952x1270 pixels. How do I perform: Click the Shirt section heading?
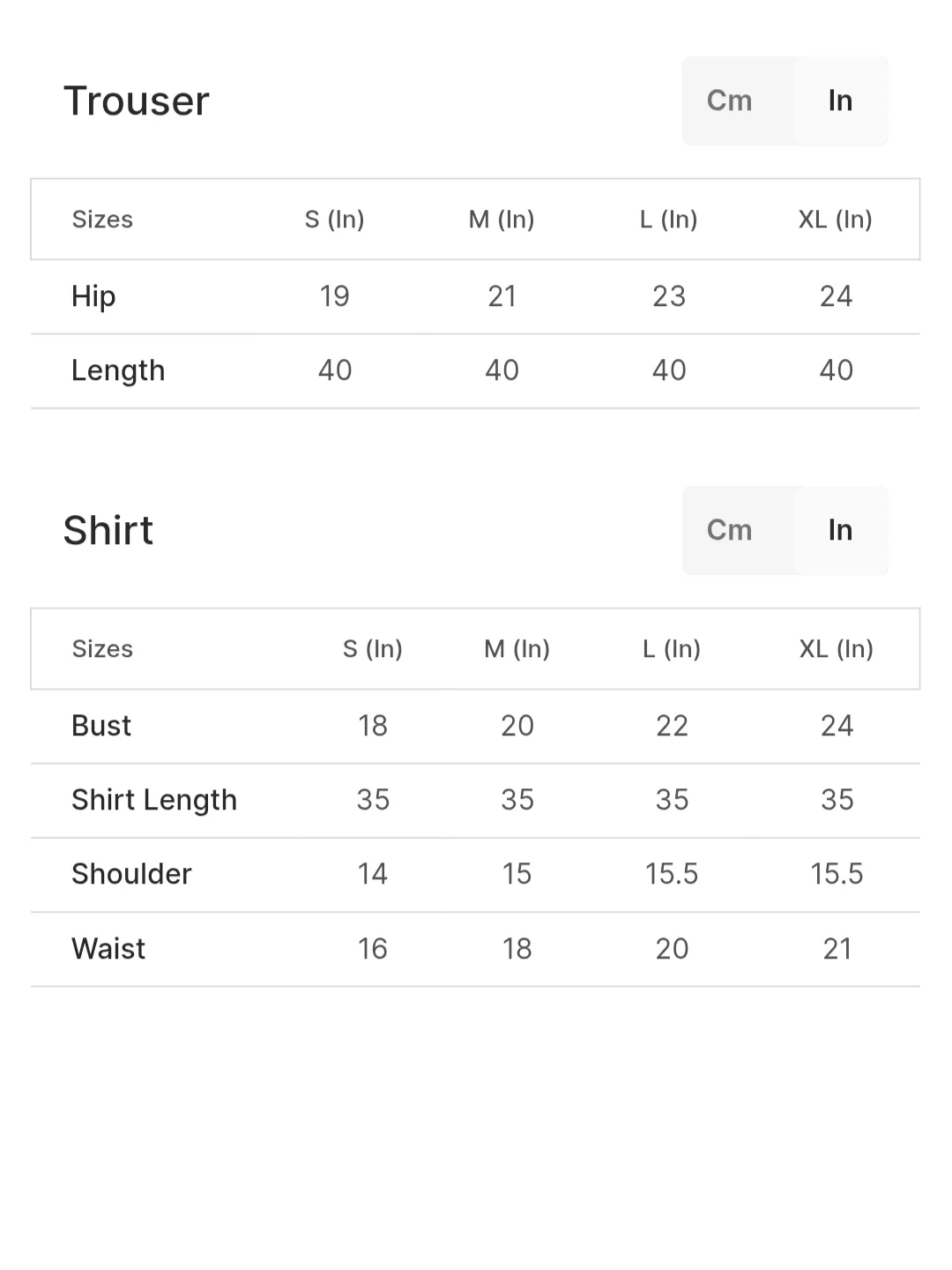(x=108, y=530)
